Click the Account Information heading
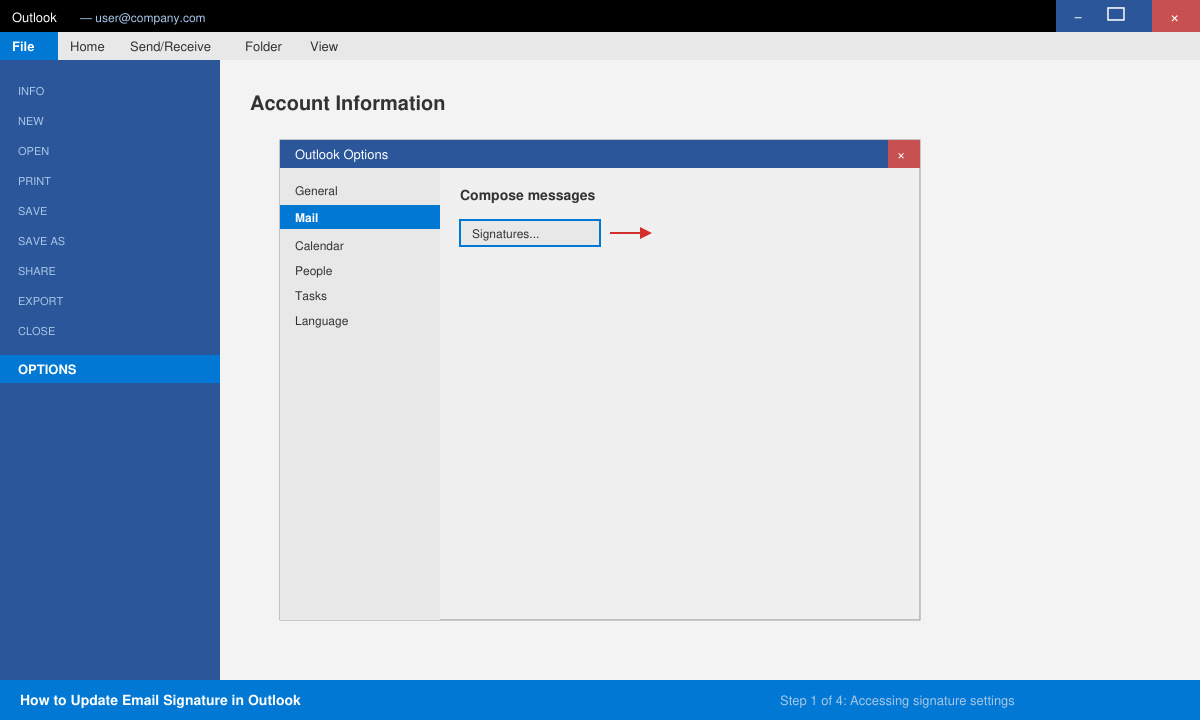This screenshot has width=1200, height=720. (x=347, y=103)
